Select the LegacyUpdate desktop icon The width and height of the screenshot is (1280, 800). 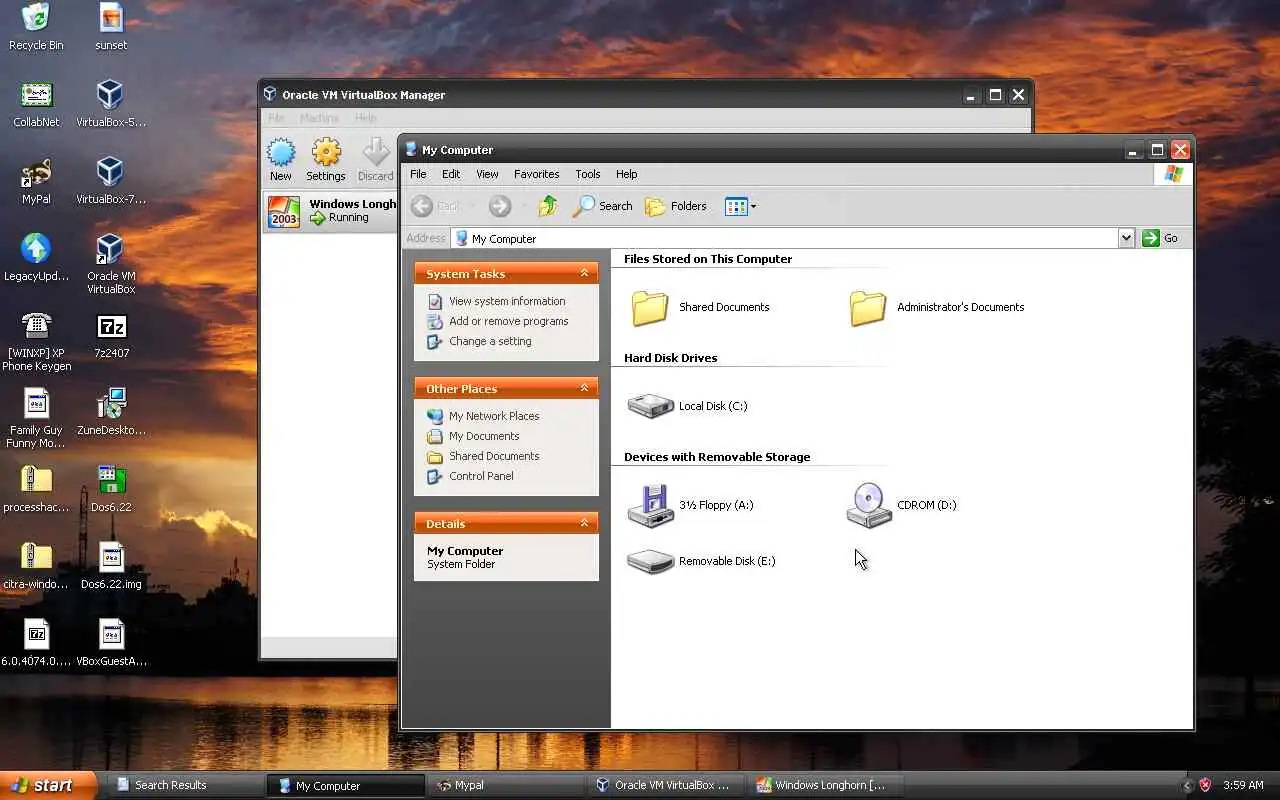point(36,258)
